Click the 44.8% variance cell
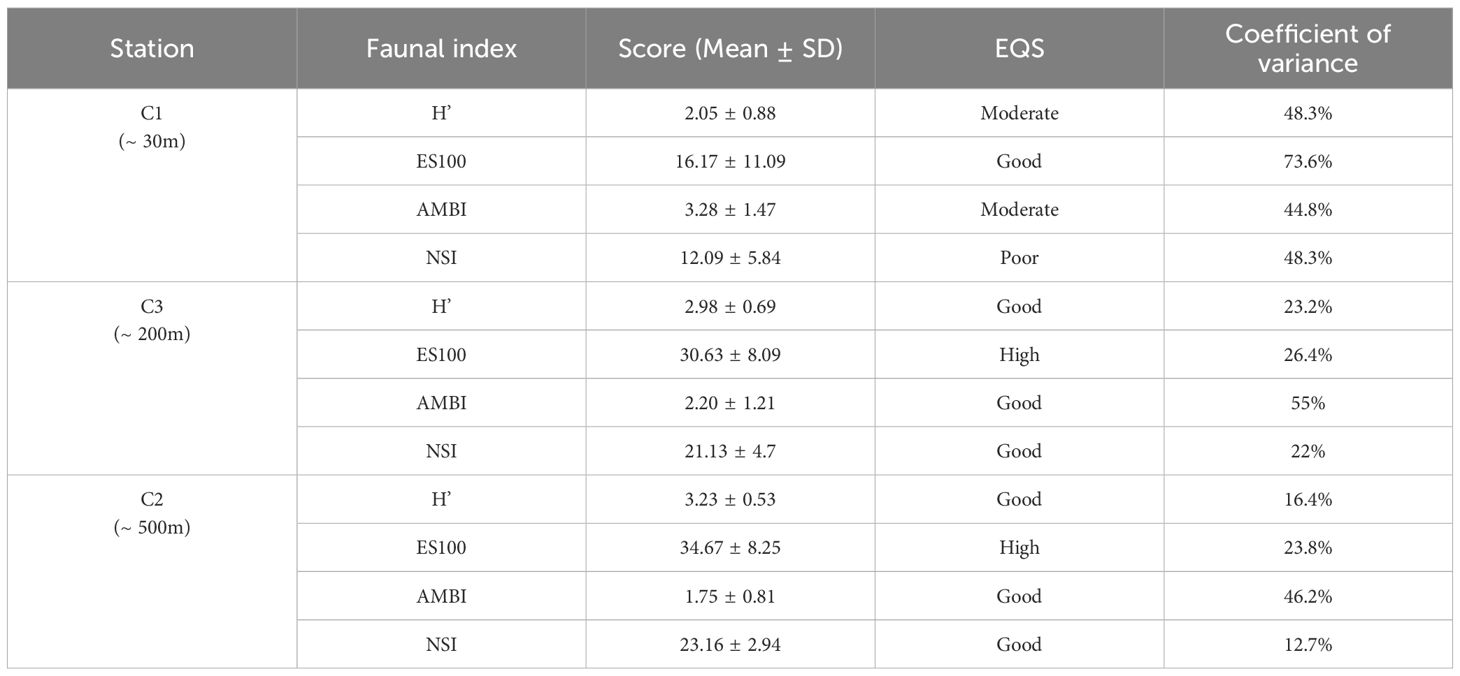 pyautogui.click(x=1308, y=210)
